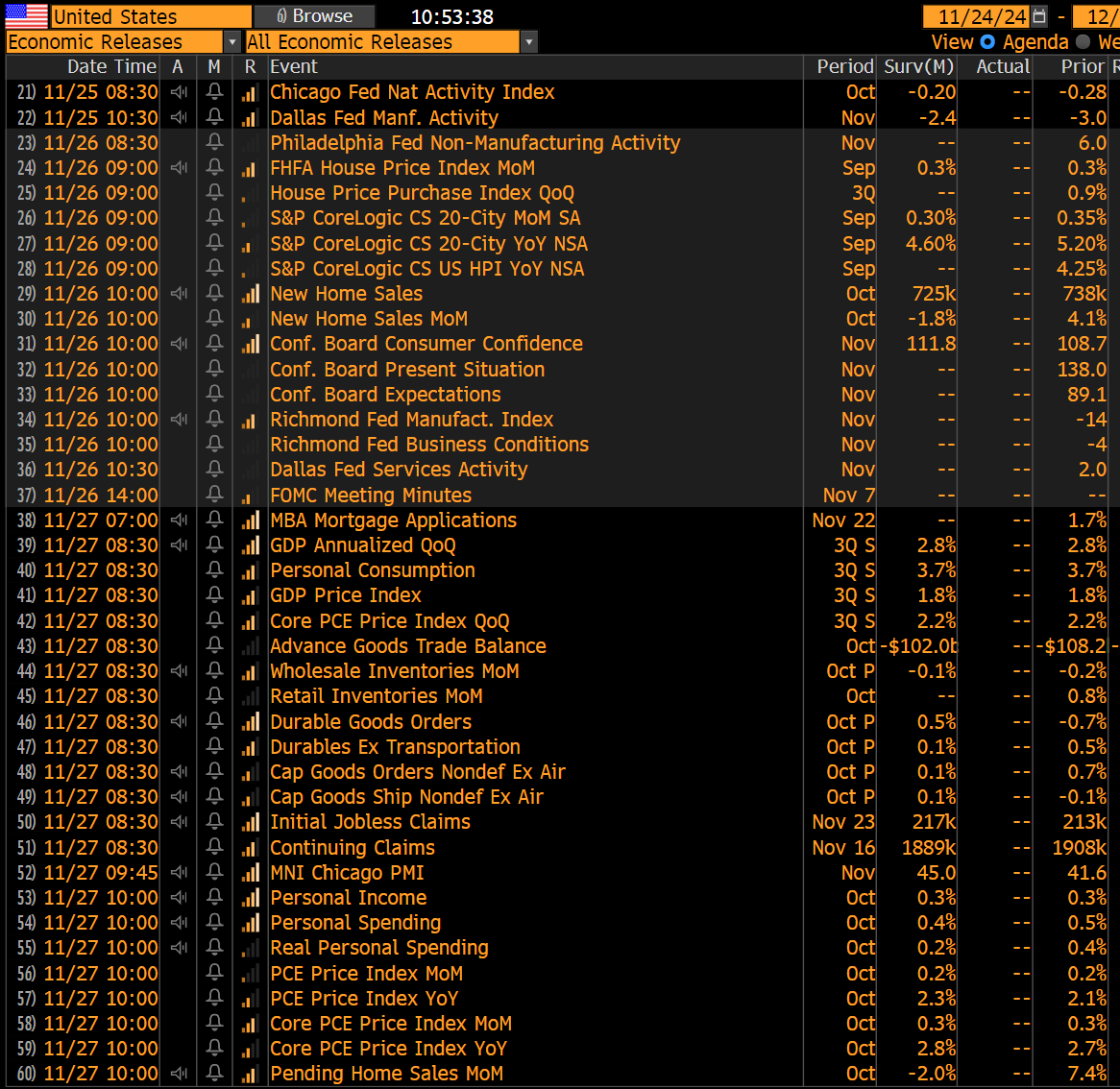Click the Surv(M) column header

[x=918, y=66]
